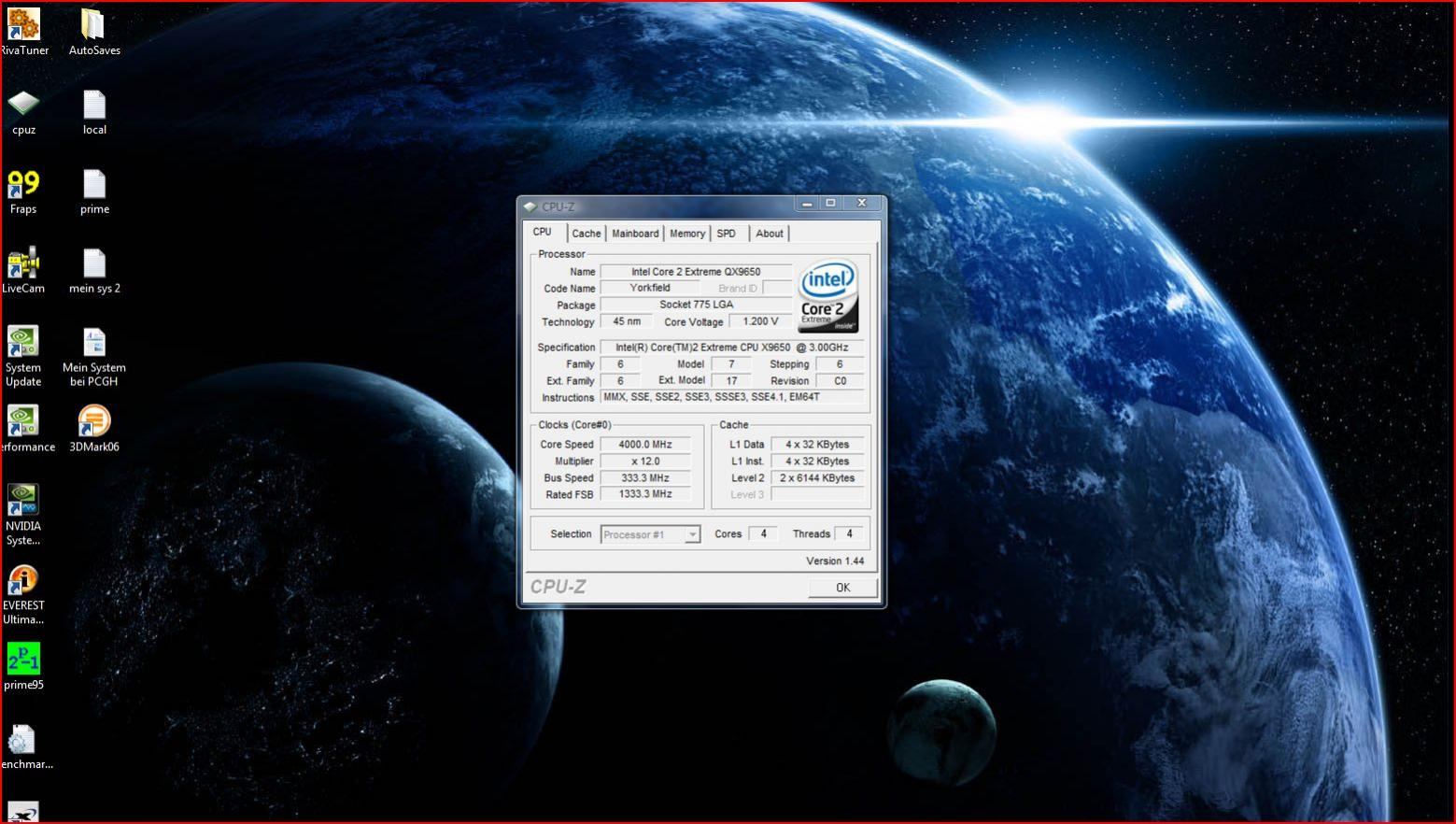Click the Cores count value 4
Viewport: 1456px width, 824px height.
click(x=763, y=534)
